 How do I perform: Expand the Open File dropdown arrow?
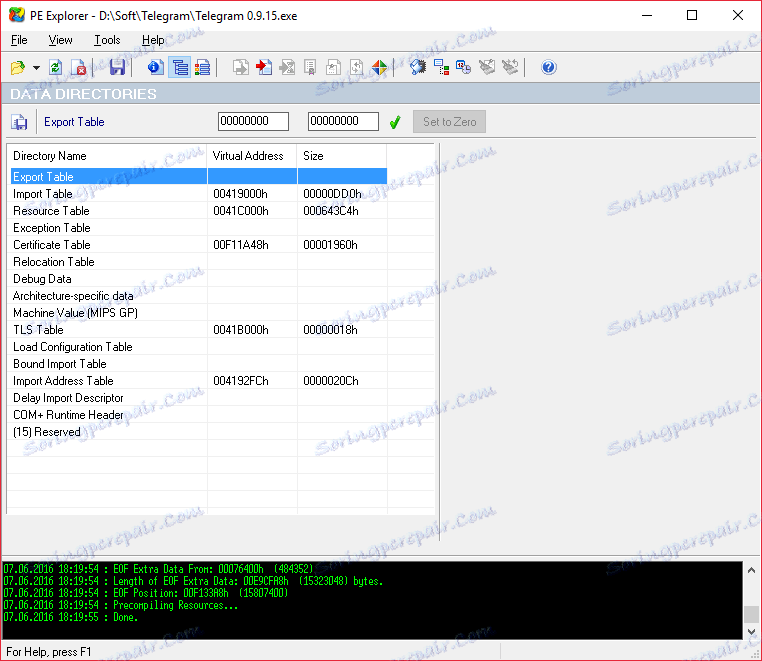(x=36, y=68)
